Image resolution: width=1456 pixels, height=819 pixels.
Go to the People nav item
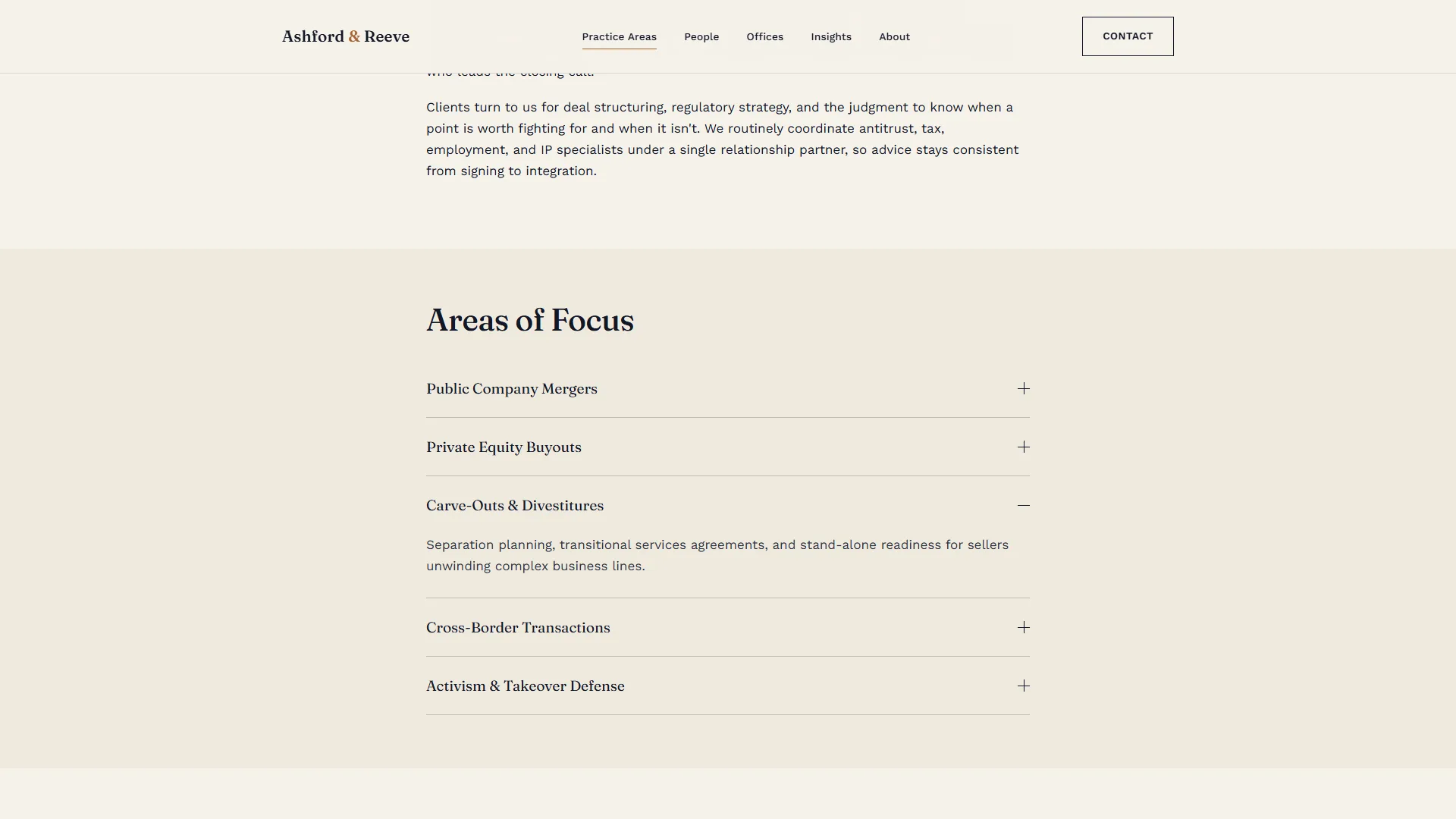pyautogui.click(x=701, y=36)
